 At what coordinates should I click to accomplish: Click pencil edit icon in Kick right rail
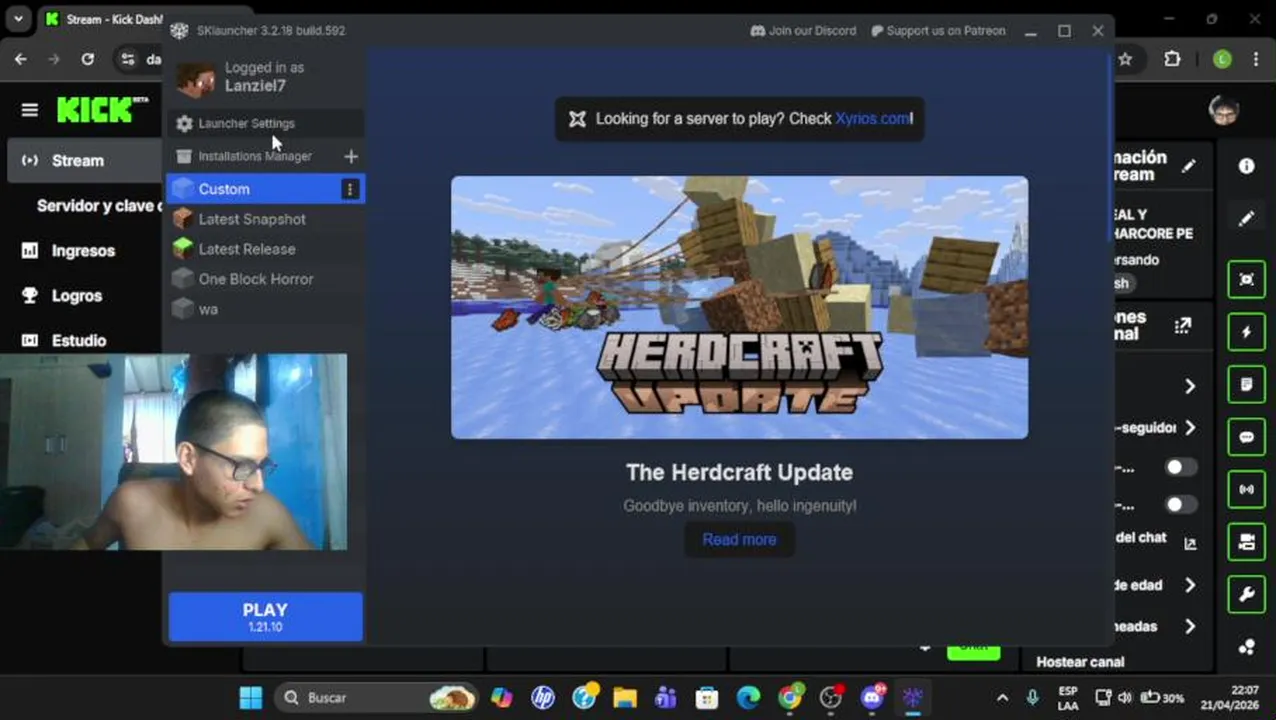(x=1246, y=219)
